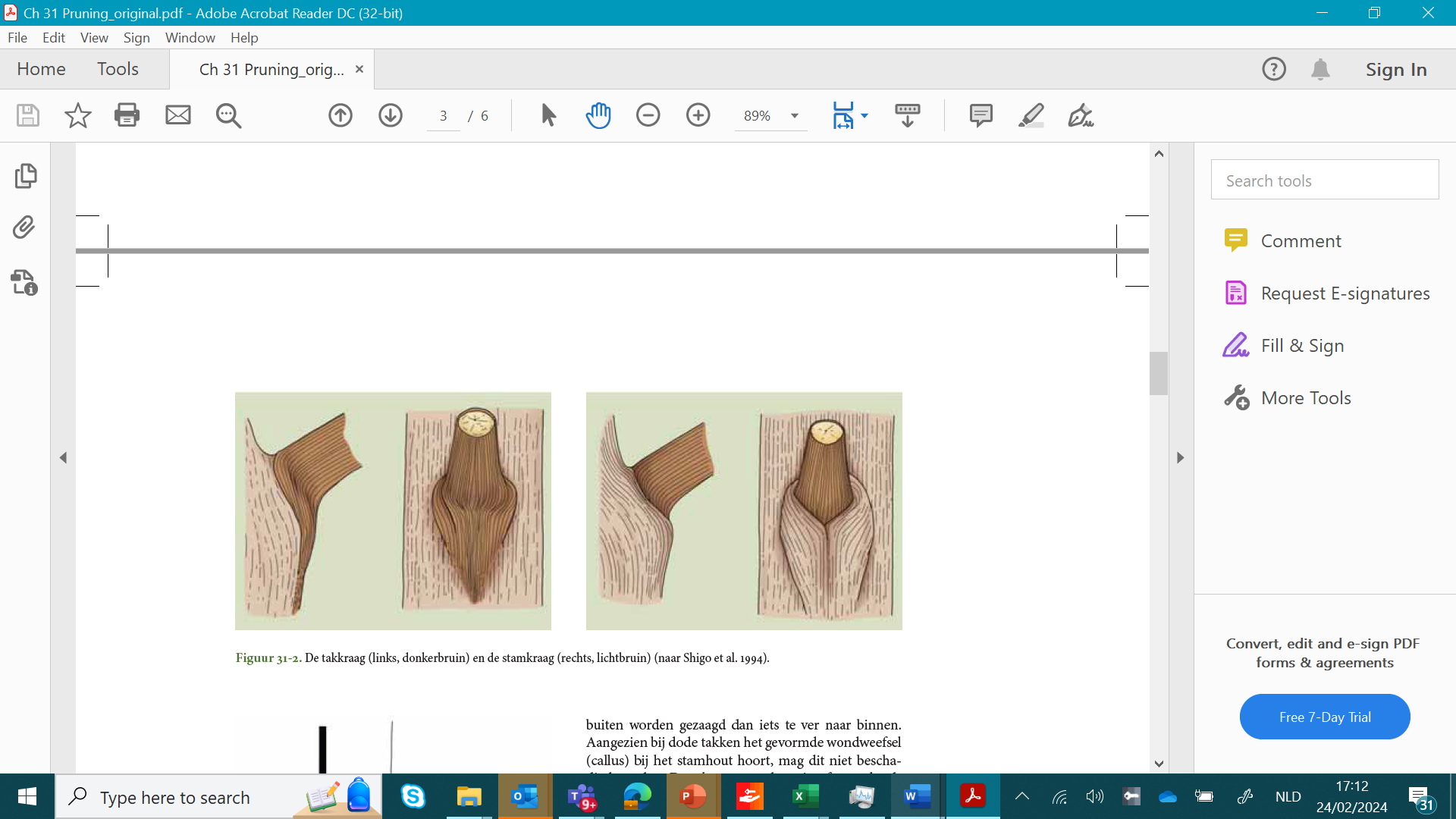Collapse the right tools pane arrow

1180,458
